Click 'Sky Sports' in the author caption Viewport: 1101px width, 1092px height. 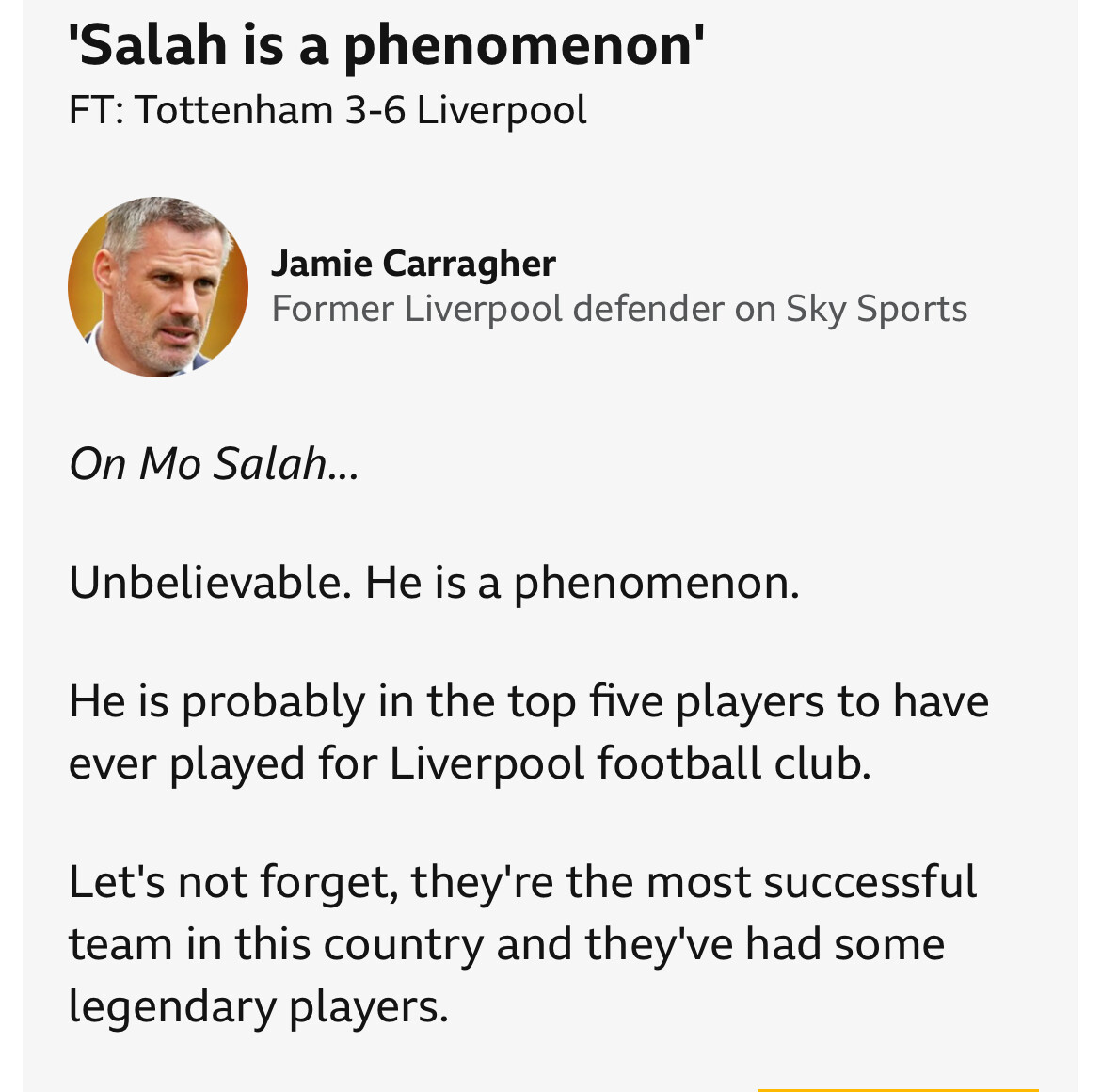click(876, 310)
